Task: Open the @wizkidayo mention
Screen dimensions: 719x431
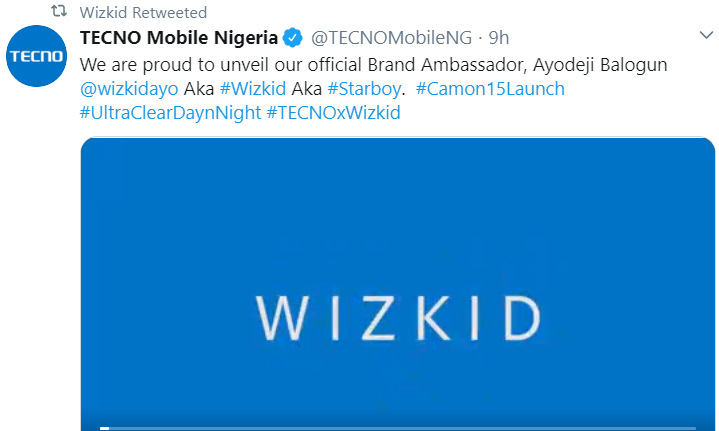Action: [130, 89]
